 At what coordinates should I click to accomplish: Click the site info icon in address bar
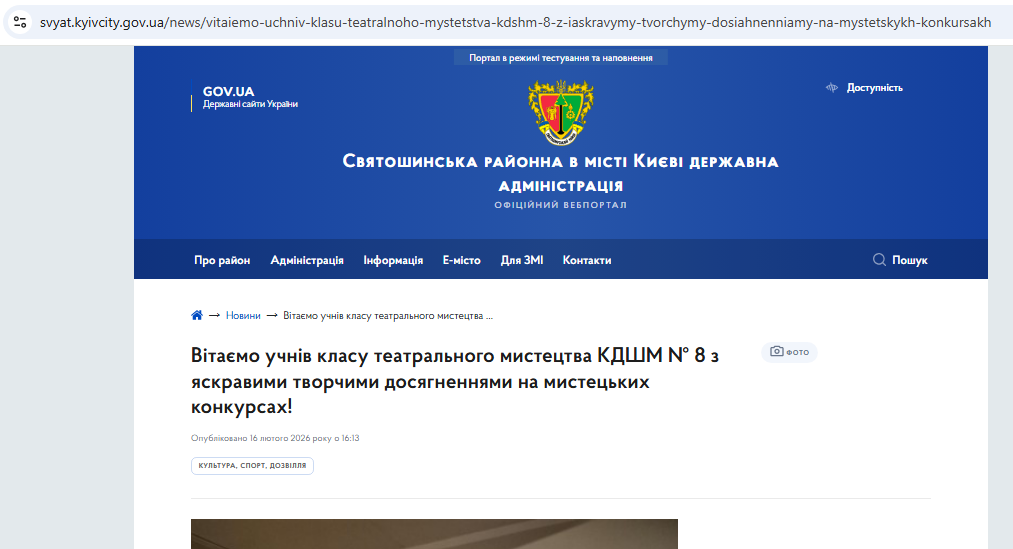tap(20, 22)
